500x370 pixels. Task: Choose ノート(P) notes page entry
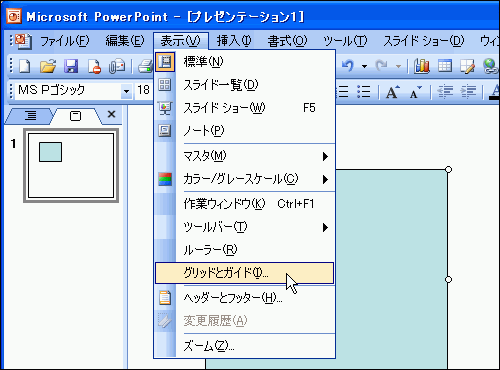click(244, 131)
